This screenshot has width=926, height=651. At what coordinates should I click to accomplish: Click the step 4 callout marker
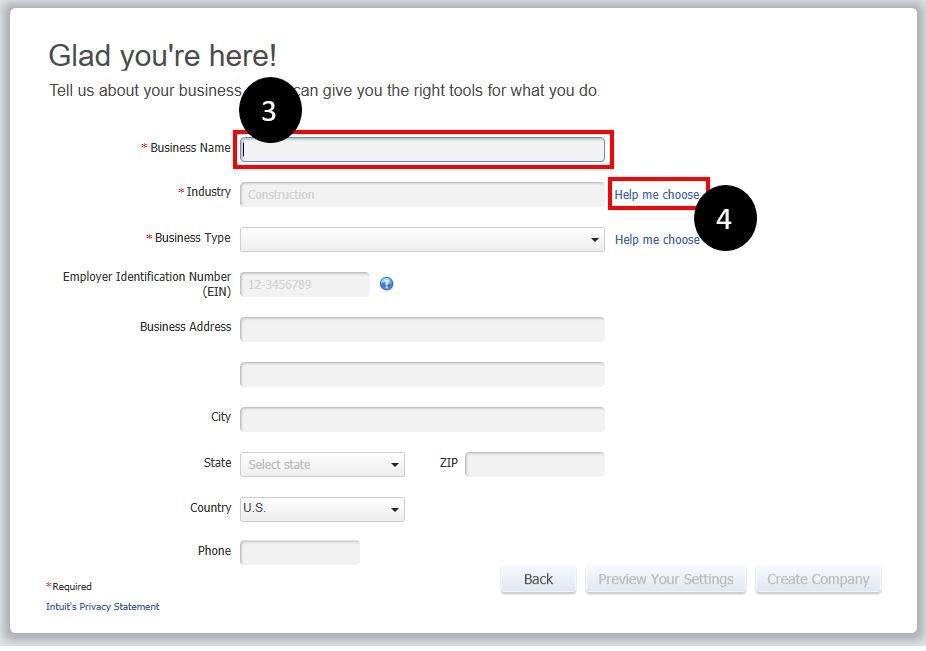pos(724,218)
